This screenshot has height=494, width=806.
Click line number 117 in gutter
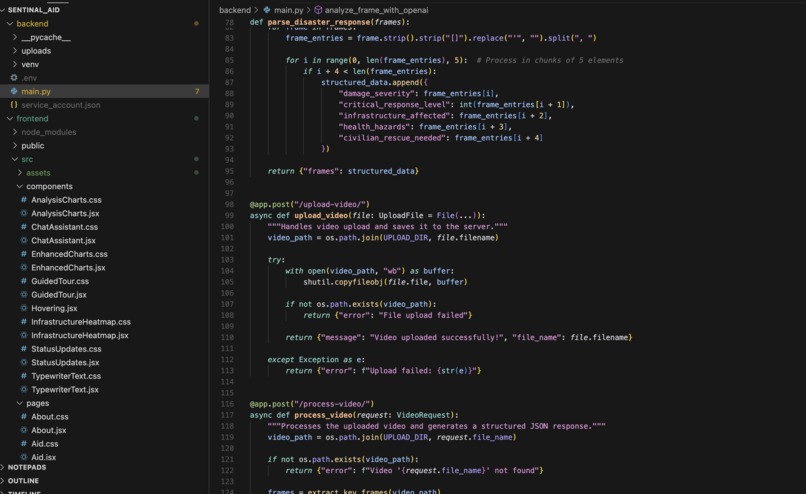227,415
